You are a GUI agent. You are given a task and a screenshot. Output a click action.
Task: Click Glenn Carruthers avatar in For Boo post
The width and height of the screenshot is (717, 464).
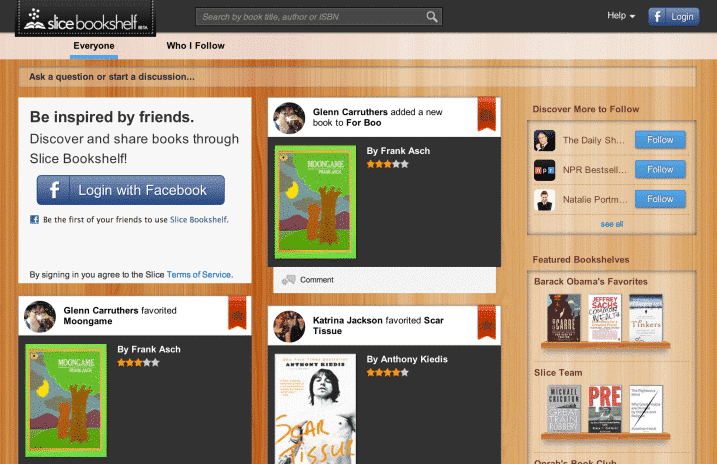[289, 118]
